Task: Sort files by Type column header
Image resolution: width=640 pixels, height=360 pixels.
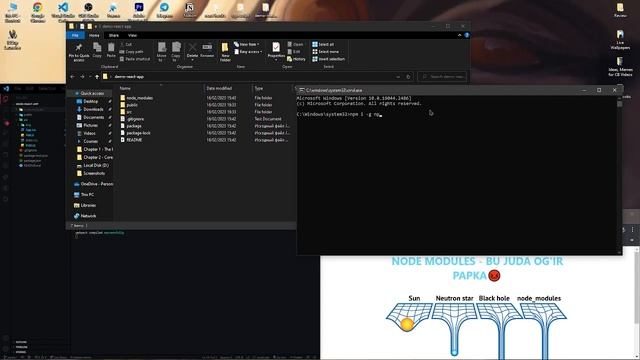Action: (x=259, y=88)
